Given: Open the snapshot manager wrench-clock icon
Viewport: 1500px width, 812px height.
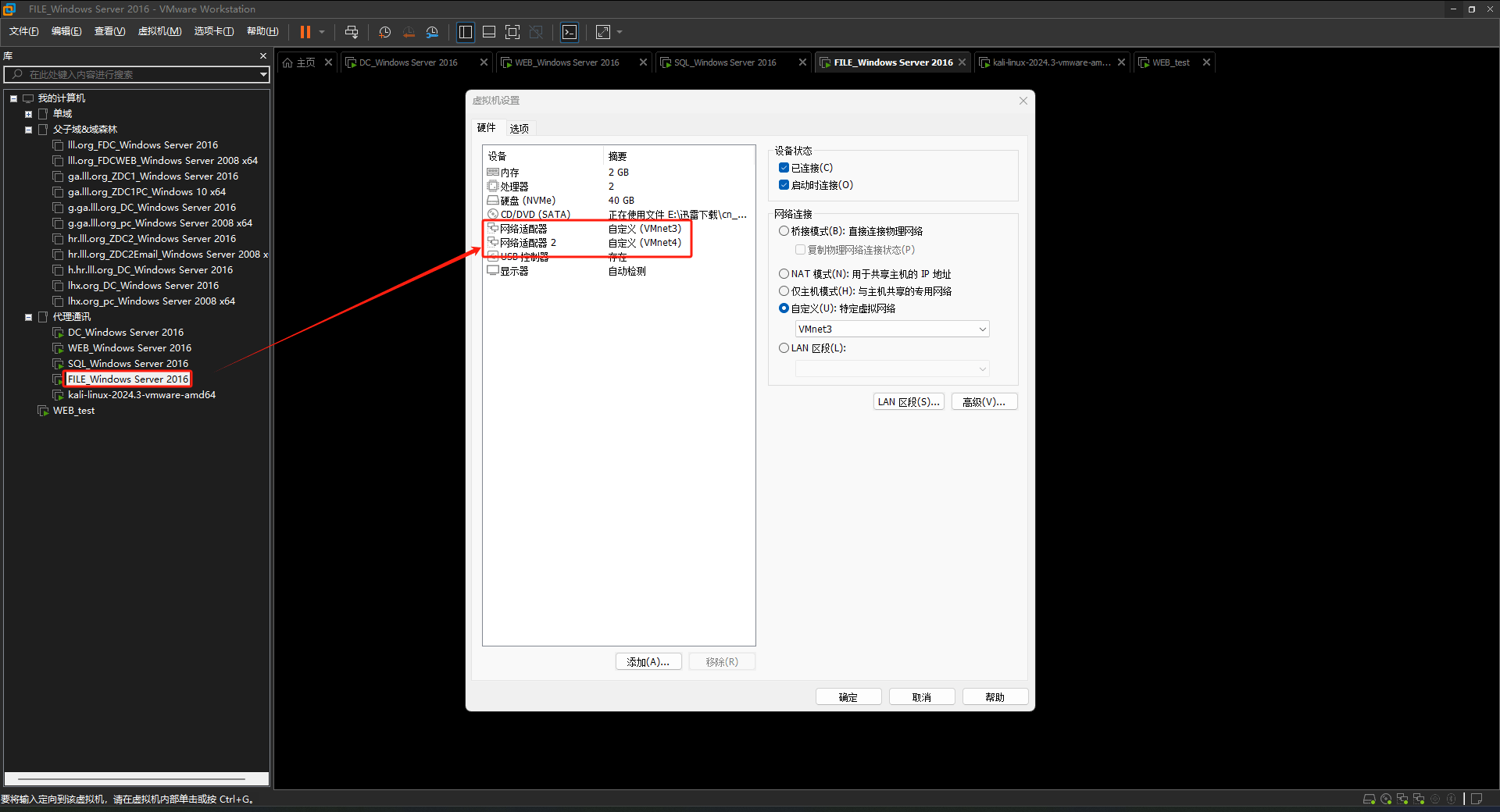Looking at the screenshot, I should tap(432, 32).
